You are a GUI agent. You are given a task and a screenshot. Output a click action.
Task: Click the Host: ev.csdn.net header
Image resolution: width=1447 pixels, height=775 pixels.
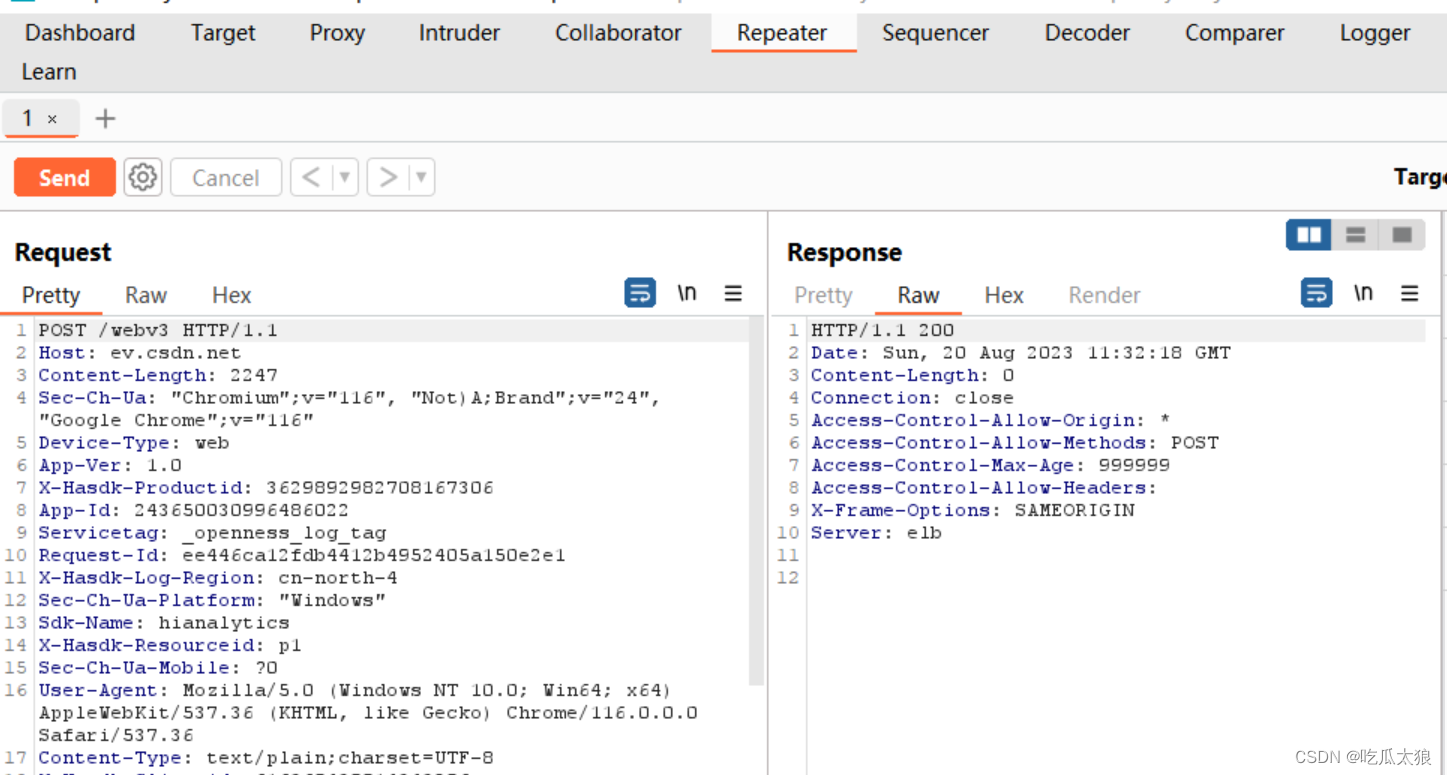[140, 353]
